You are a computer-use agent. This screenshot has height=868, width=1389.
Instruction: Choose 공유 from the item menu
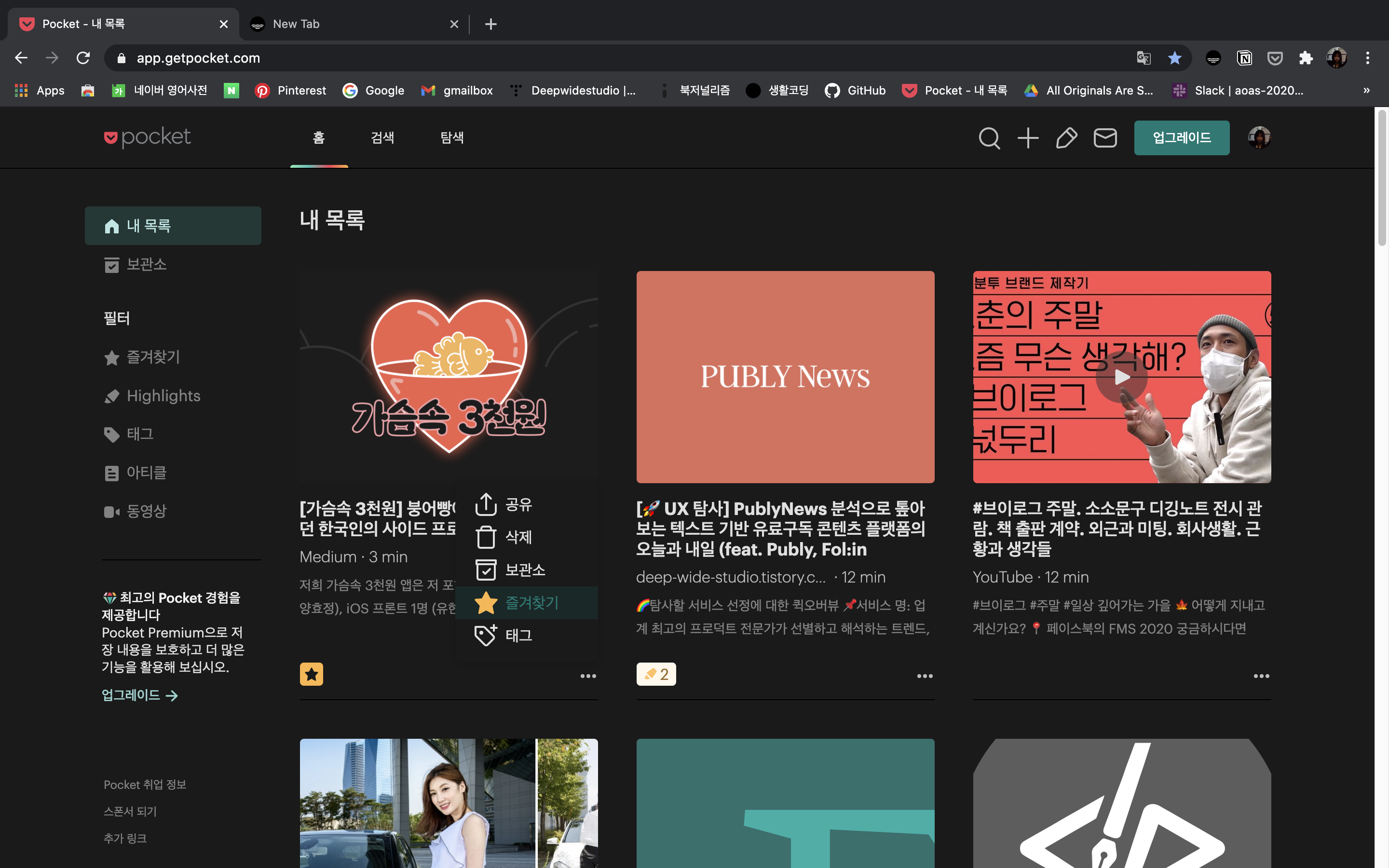(526, 504)
